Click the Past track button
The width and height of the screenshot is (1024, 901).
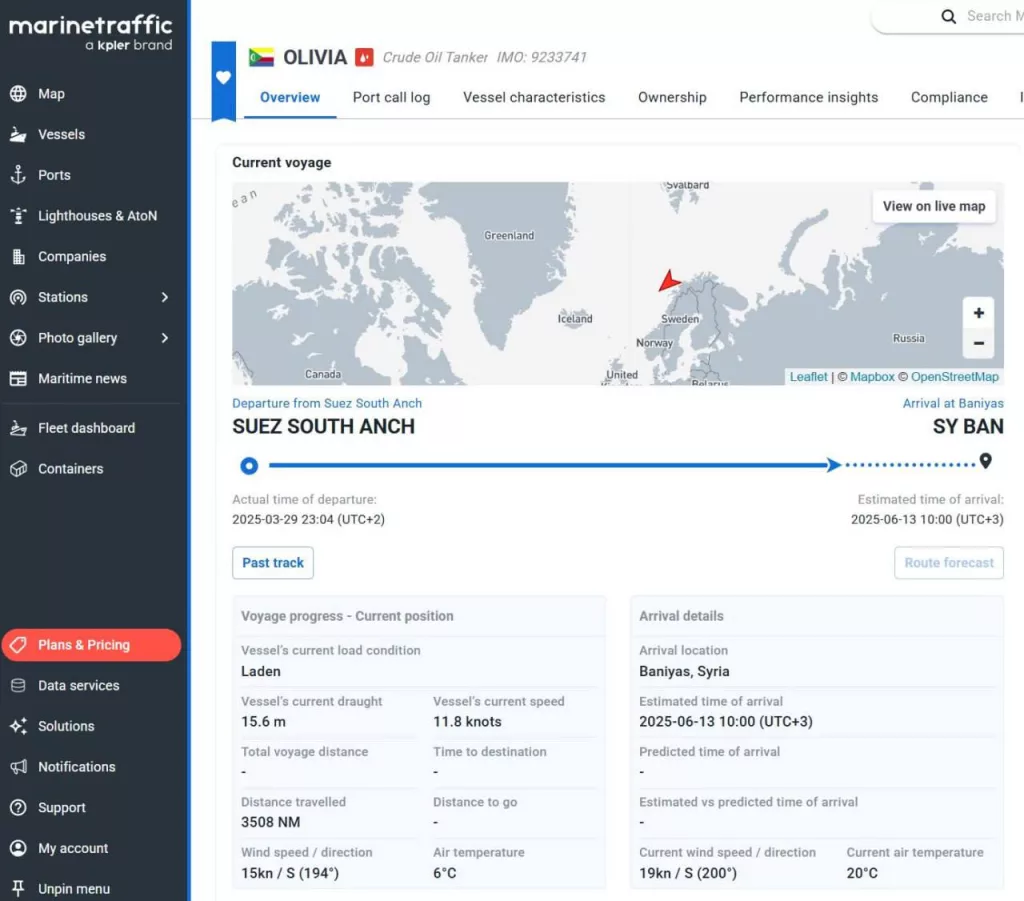click(x=272, y=563)
